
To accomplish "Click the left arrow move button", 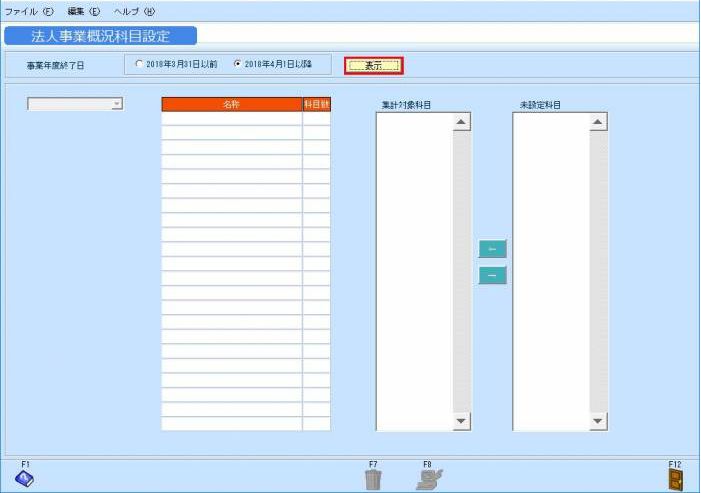I will point(492,249).
